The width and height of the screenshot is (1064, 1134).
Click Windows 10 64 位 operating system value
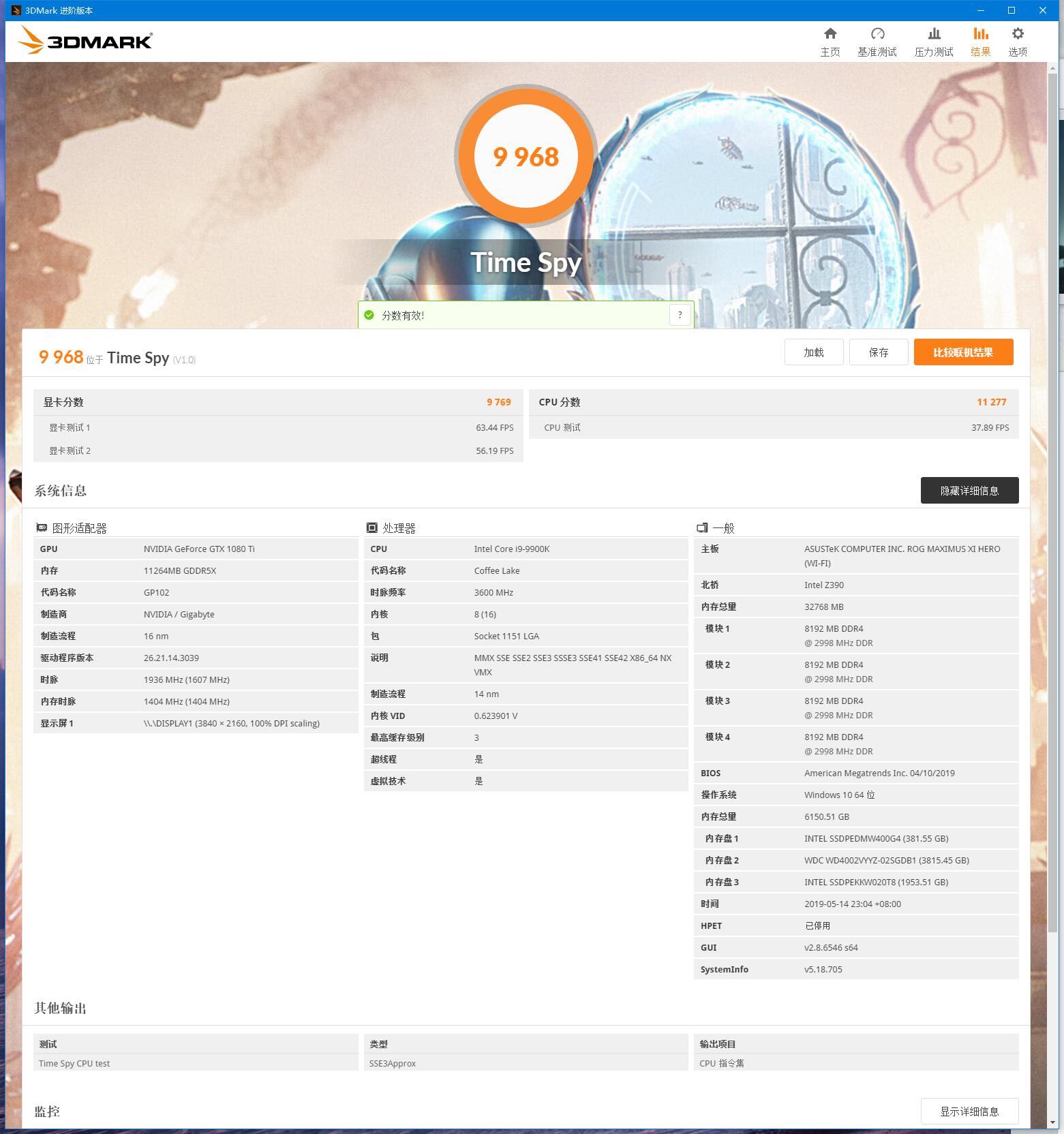point(839,795)
